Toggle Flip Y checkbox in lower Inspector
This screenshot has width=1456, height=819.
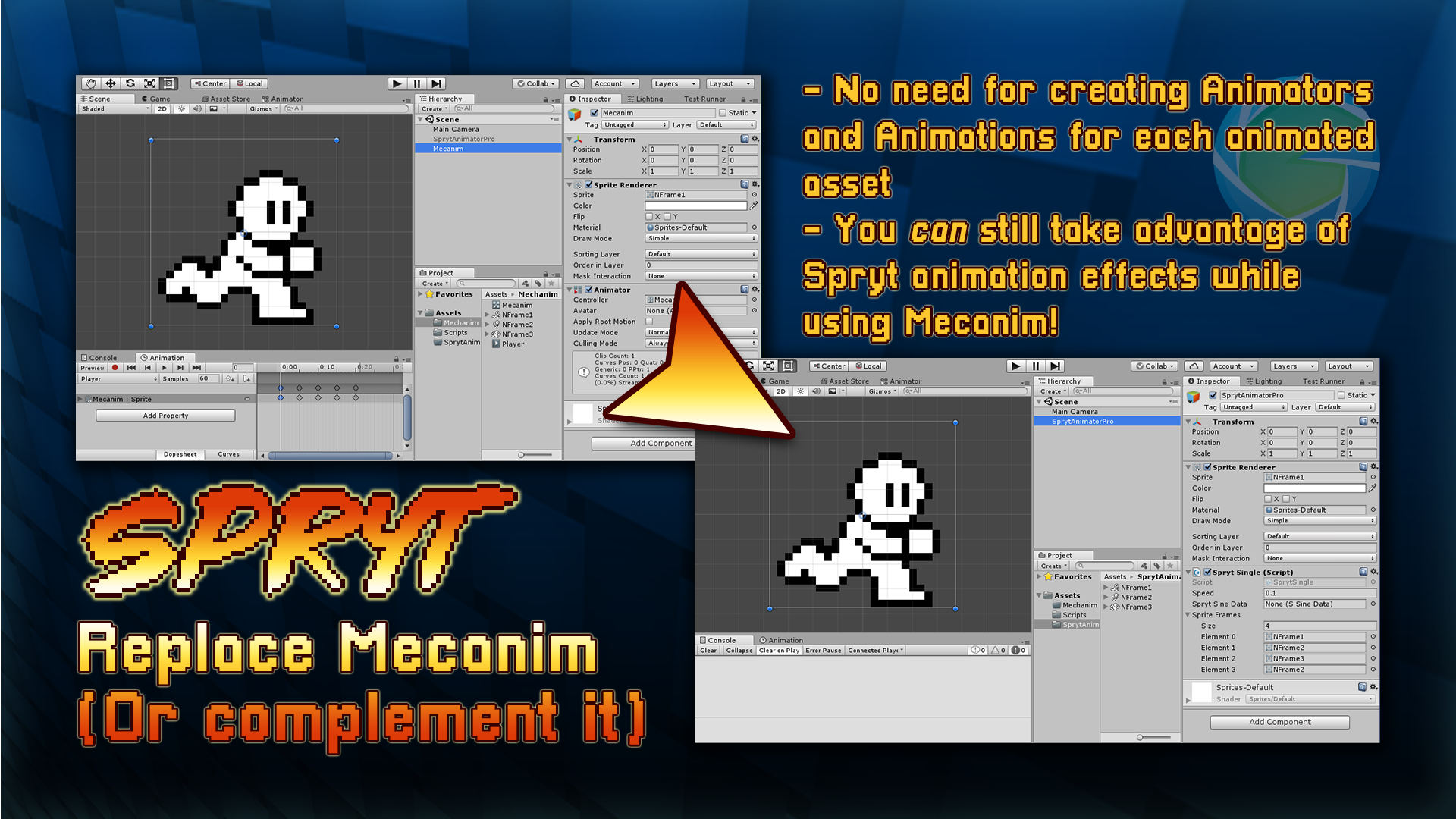[1285, 499]
